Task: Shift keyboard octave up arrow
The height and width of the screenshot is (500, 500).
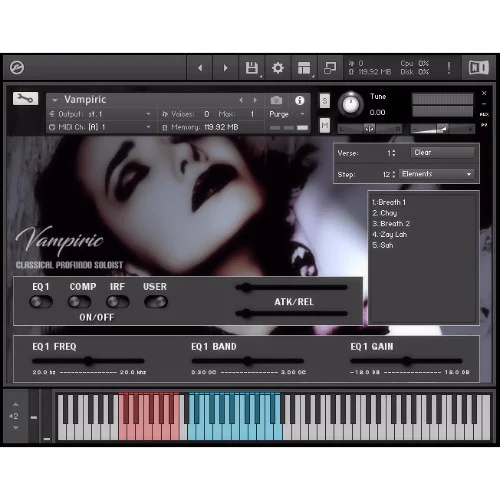Action: (15, 405)
